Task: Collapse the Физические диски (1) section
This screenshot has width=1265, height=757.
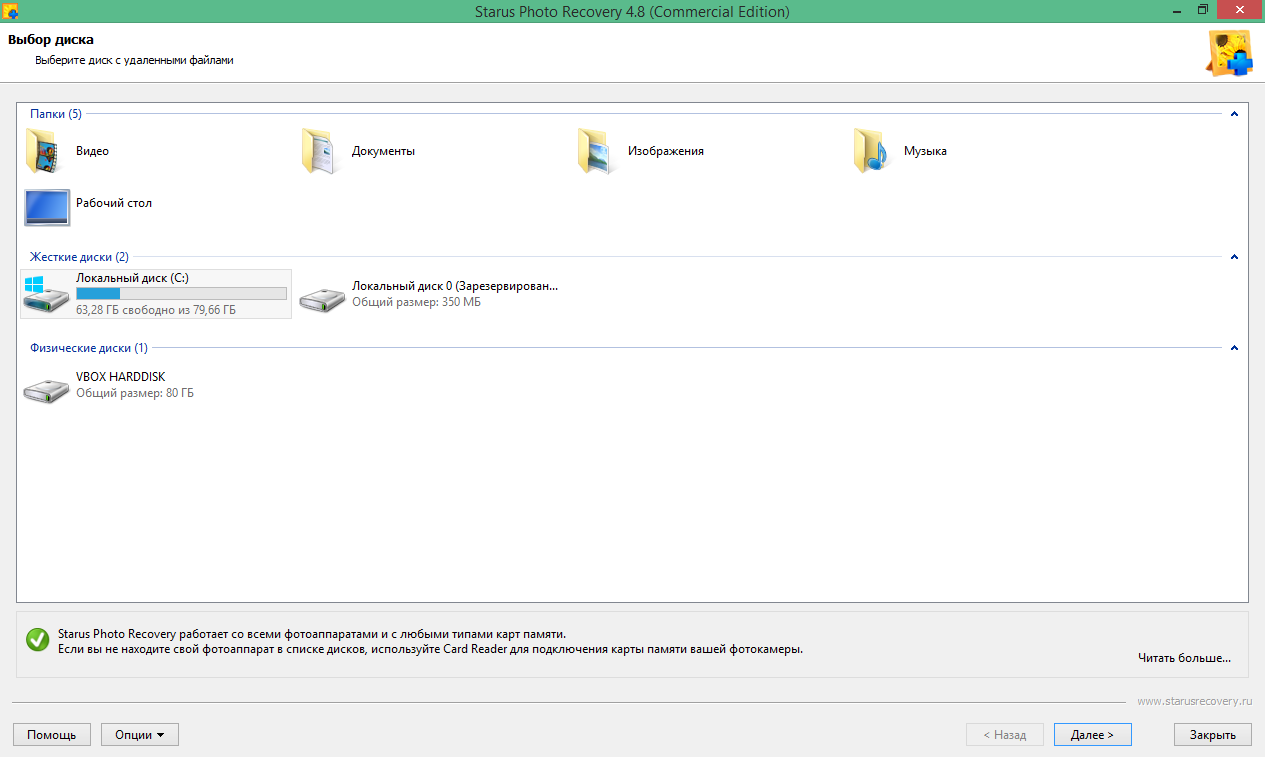Action: coord(1233,347)
